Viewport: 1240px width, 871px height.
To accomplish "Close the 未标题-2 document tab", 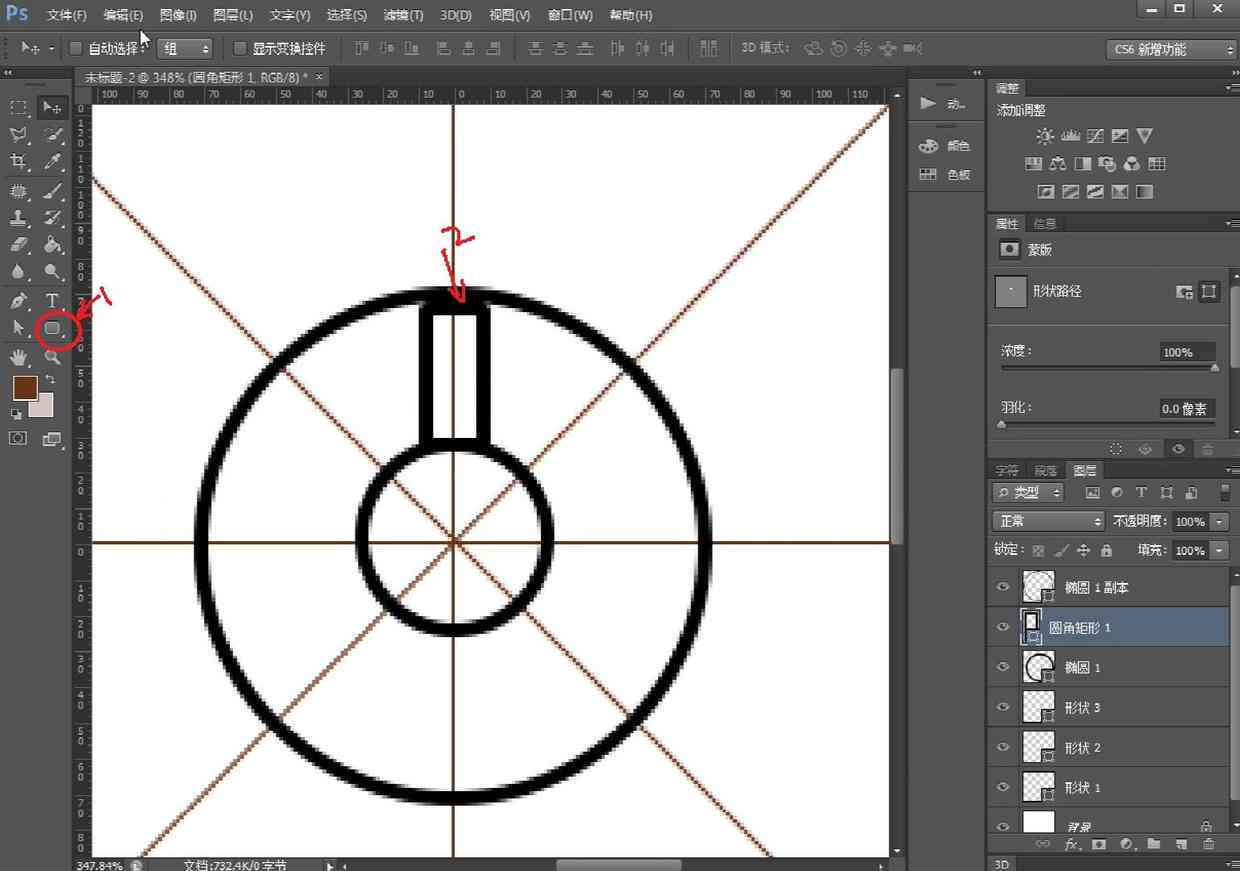I will [320, 77].
